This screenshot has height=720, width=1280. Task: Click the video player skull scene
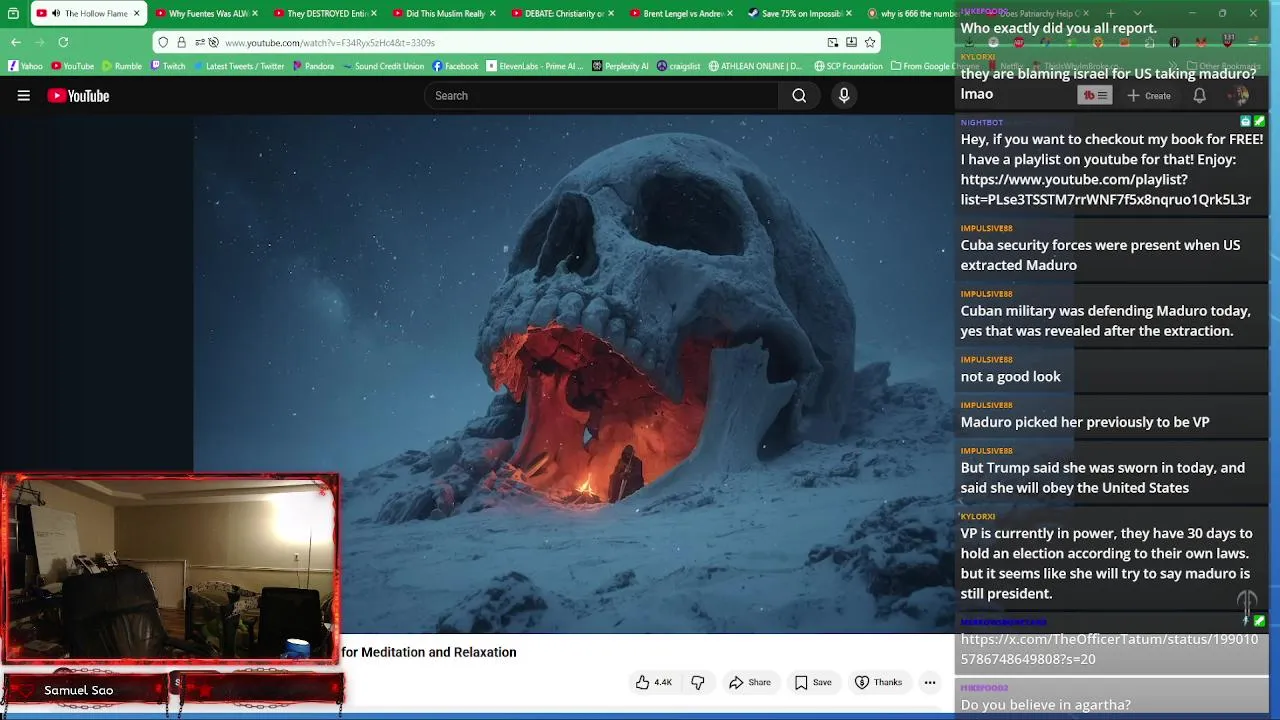(x=574, y=374)
